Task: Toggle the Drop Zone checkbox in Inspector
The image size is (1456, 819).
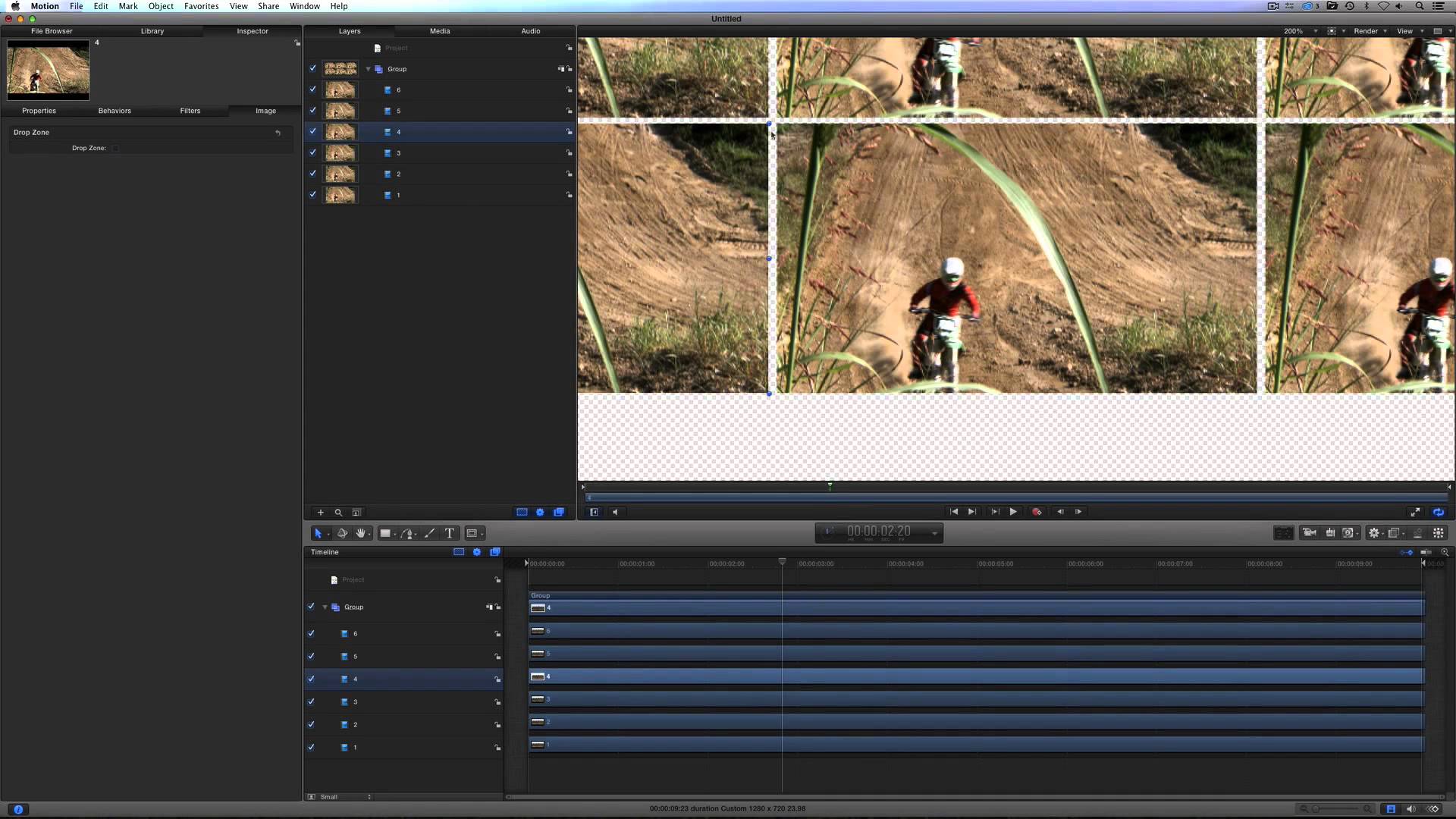Action: pos(115,149)
